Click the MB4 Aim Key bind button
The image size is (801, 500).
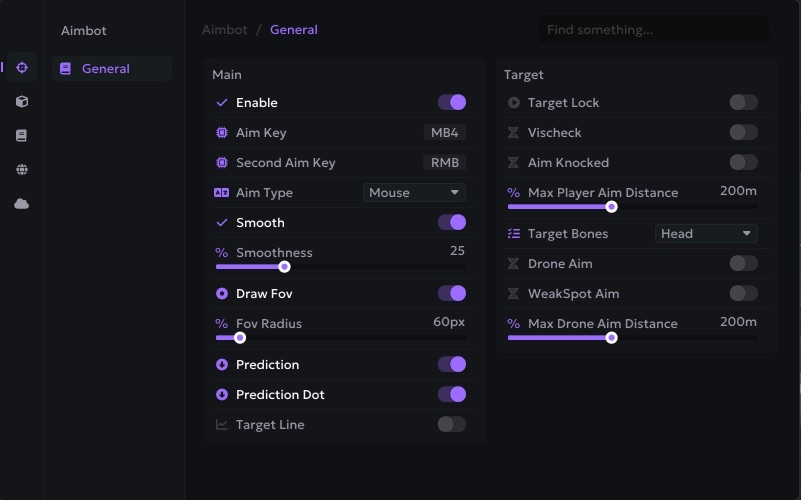click(444, 133)
